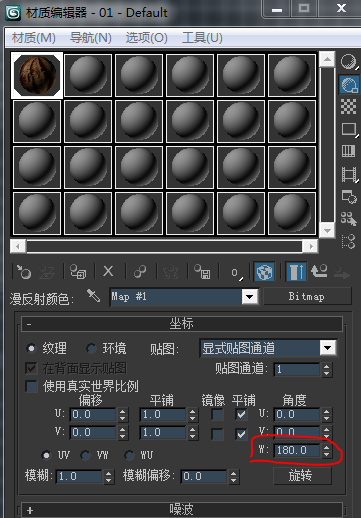The width and height of the screenshot is (361, 518).
Task: Toggle U 镜像 mirror checkbox
Action: [217, 415]
